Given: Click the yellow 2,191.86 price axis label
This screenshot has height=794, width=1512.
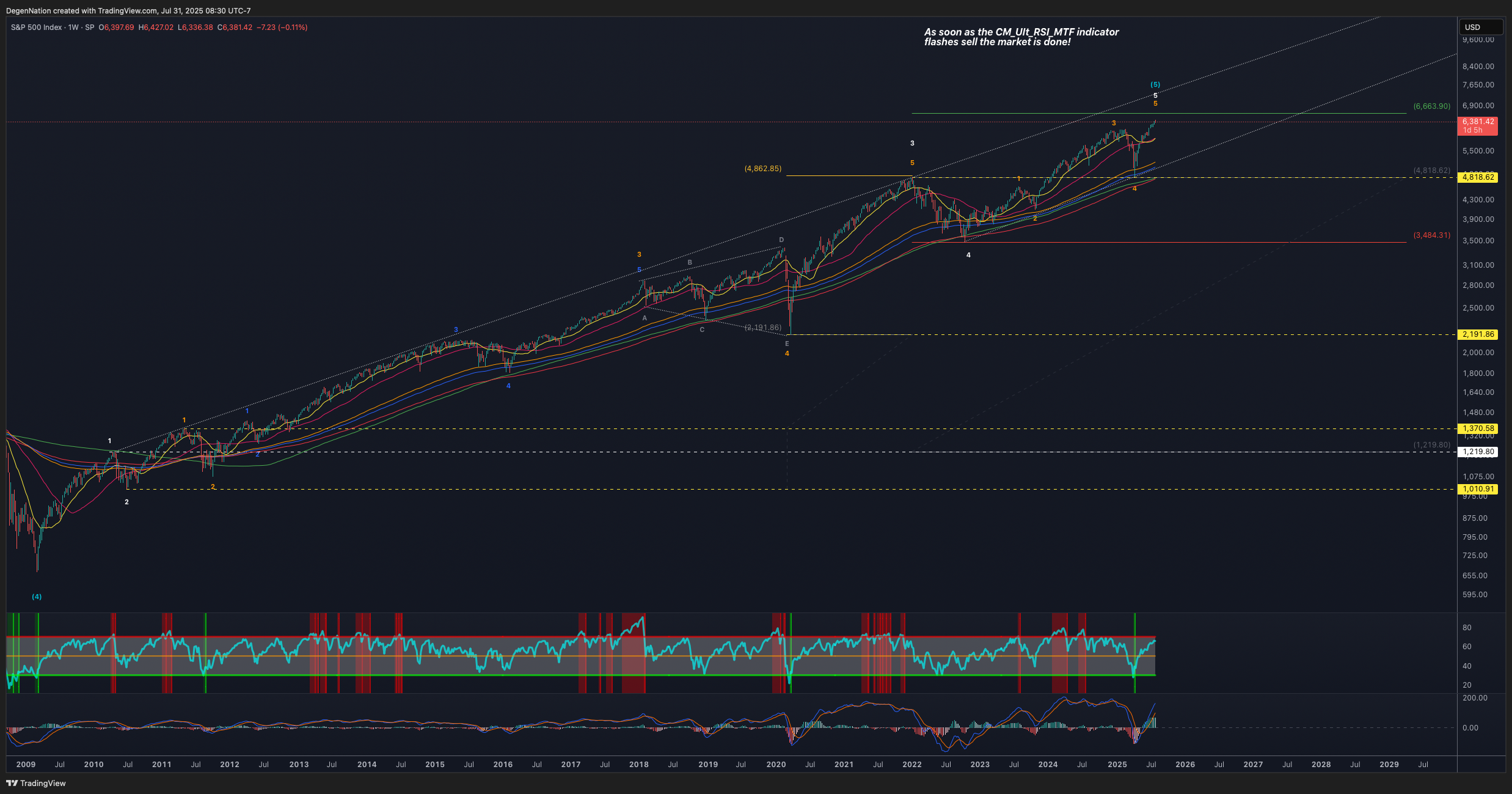Looking at the screenshot, I should pos(1477,334).
